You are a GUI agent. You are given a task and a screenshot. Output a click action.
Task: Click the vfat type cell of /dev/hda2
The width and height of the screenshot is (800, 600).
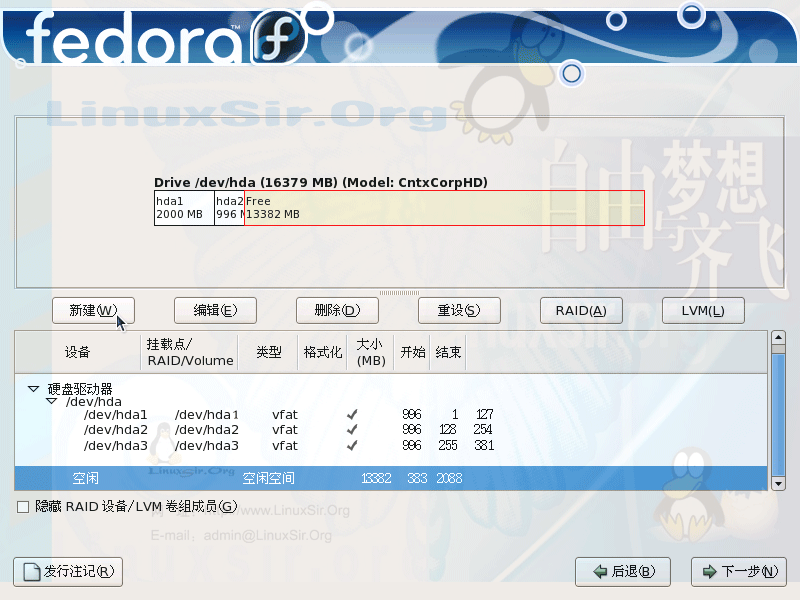285,430
